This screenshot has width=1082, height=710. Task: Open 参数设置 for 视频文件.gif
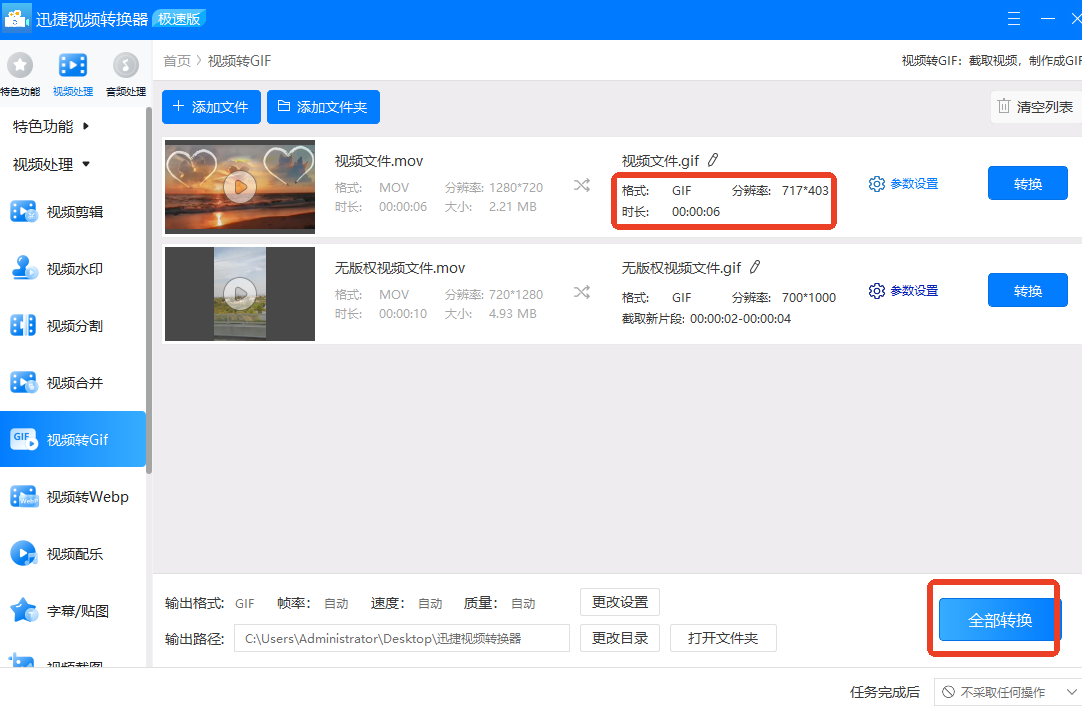[903, 184]
